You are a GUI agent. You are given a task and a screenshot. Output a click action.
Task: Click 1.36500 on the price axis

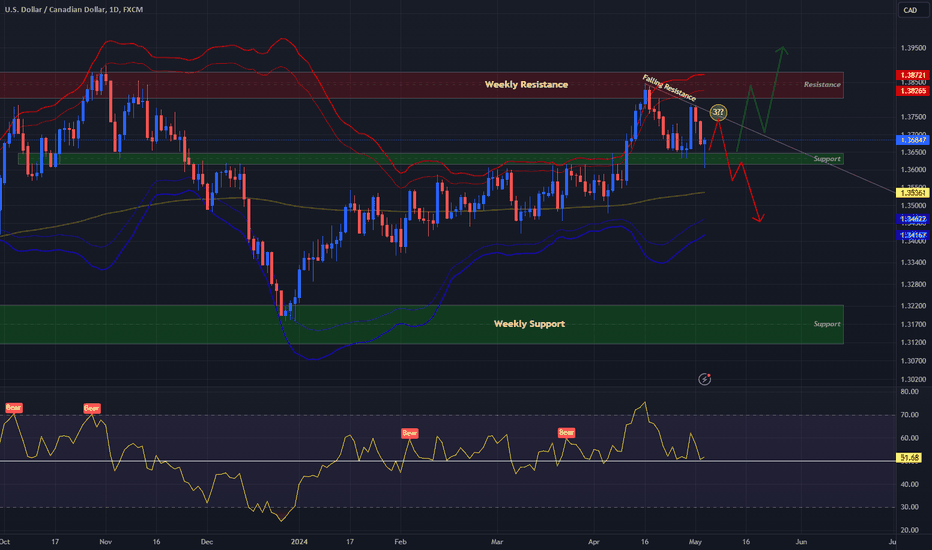point(913,152)
